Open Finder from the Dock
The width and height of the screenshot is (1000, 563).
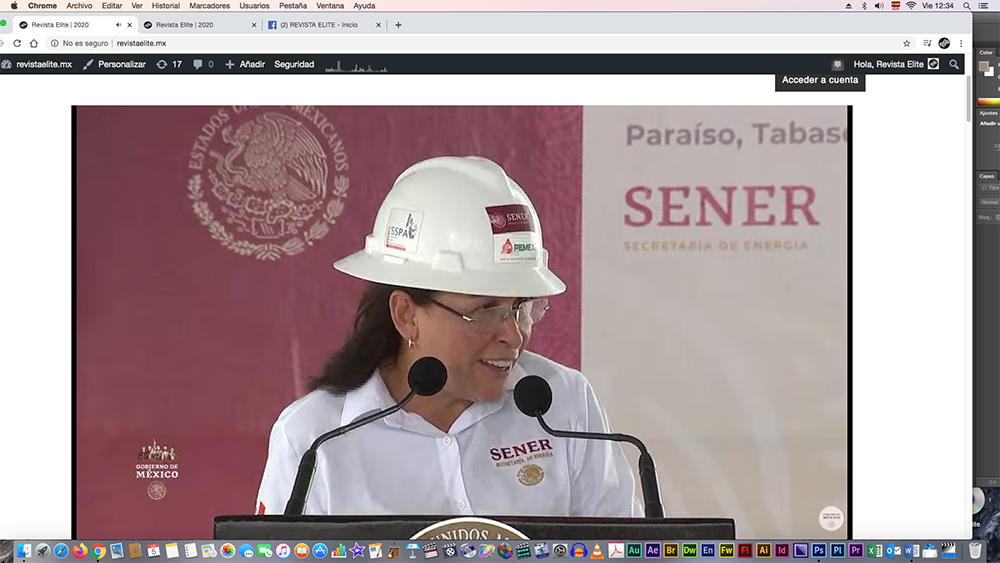click(x=24, y=550)
